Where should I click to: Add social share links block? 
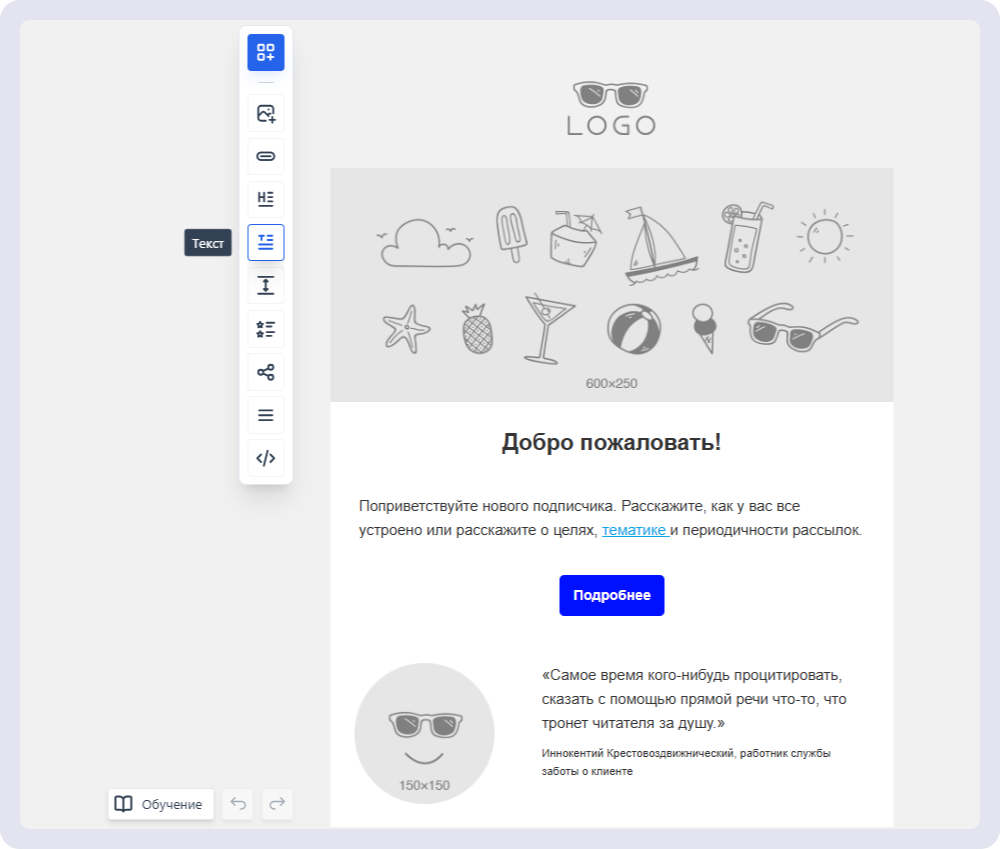(x=266, y=372)
